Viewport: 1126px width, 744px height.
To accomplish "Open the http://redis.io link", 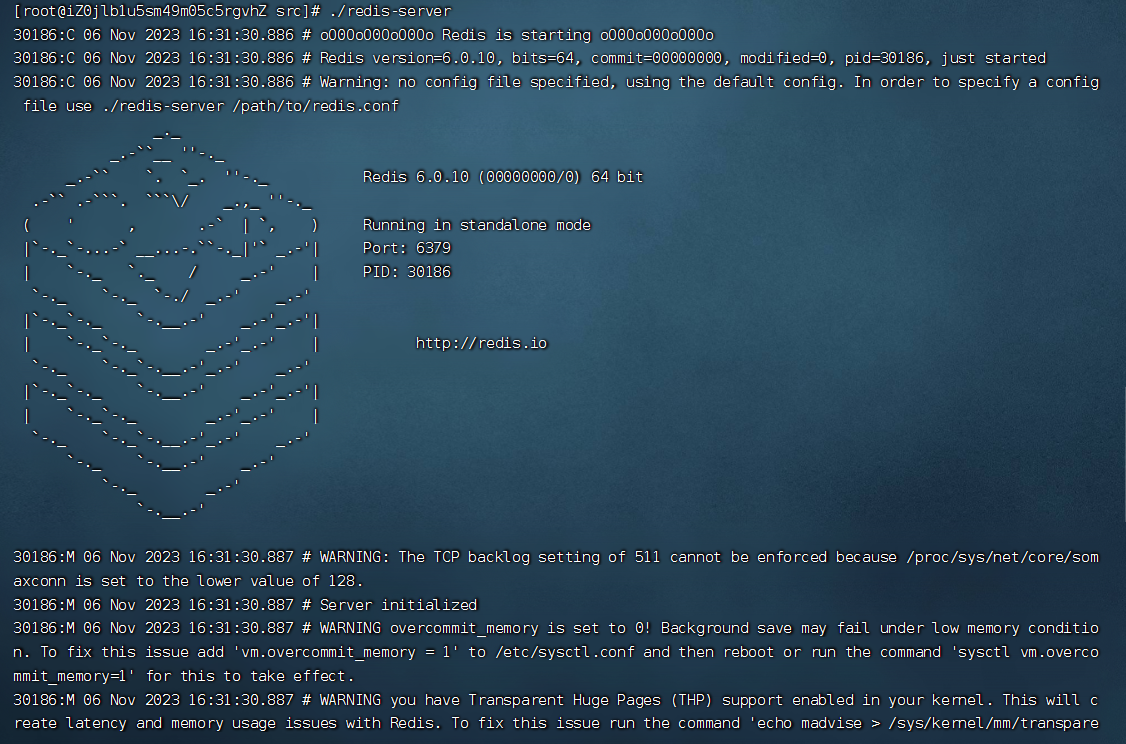I will pos(481,343).
